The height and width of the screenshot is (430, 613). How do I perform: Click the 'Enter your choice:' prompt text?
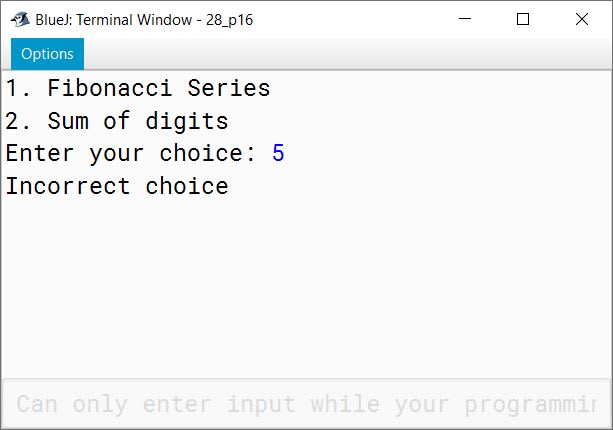pyautogui.click(x=131, y=153)
